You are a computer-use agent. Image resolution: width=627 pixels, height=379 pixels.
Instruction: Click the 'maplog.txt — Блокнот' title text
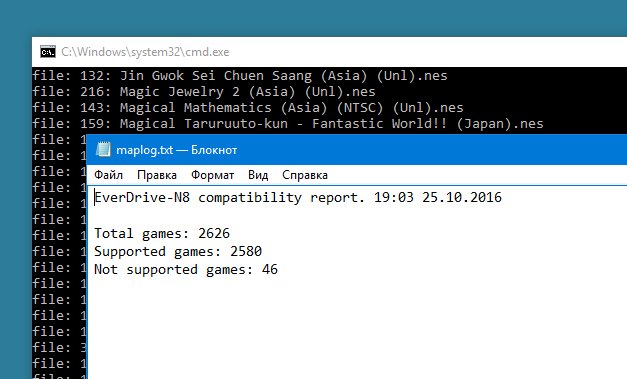(x=176, y=150)
